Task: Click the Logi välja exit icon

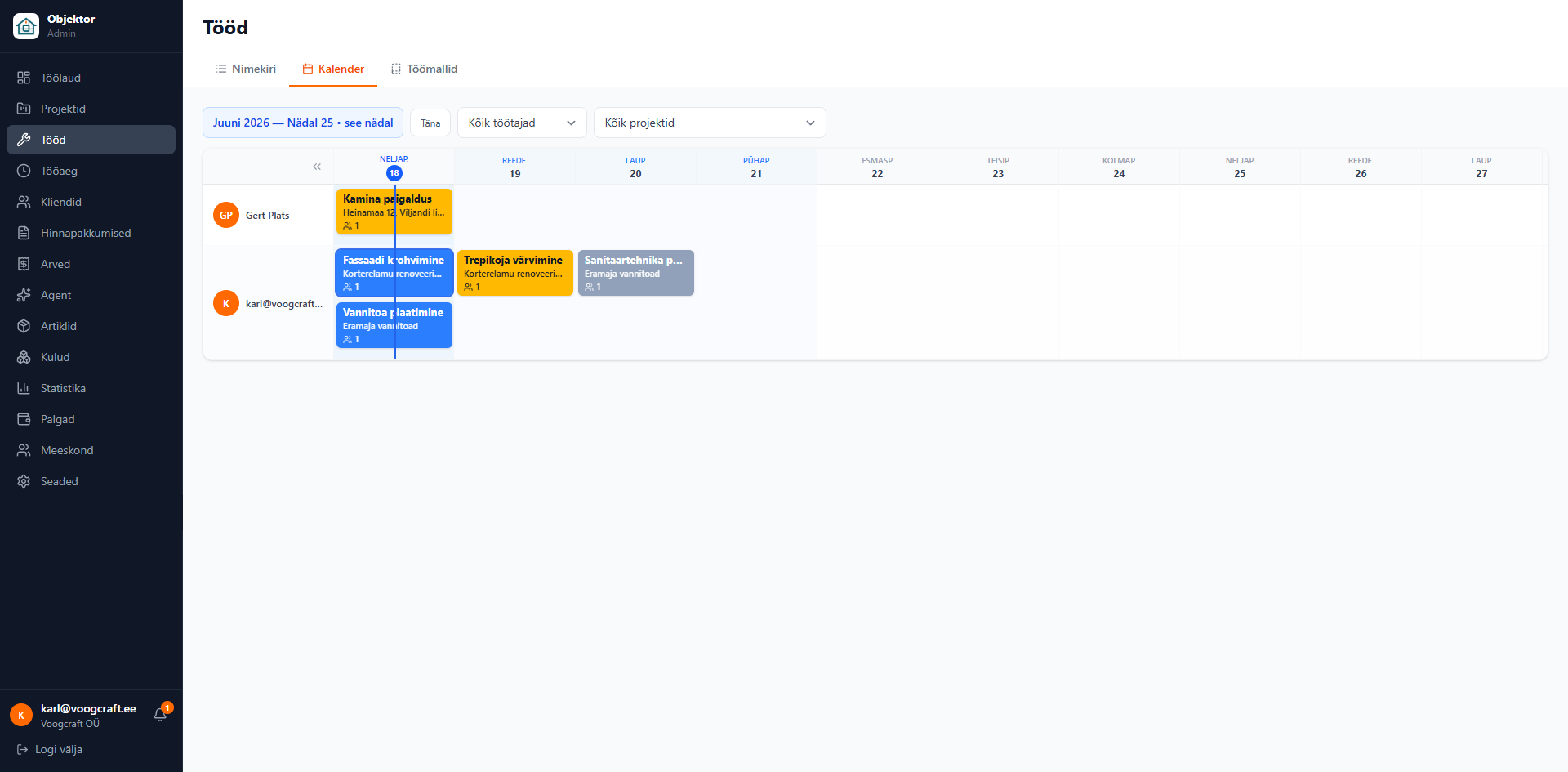Action: point(23,749)
